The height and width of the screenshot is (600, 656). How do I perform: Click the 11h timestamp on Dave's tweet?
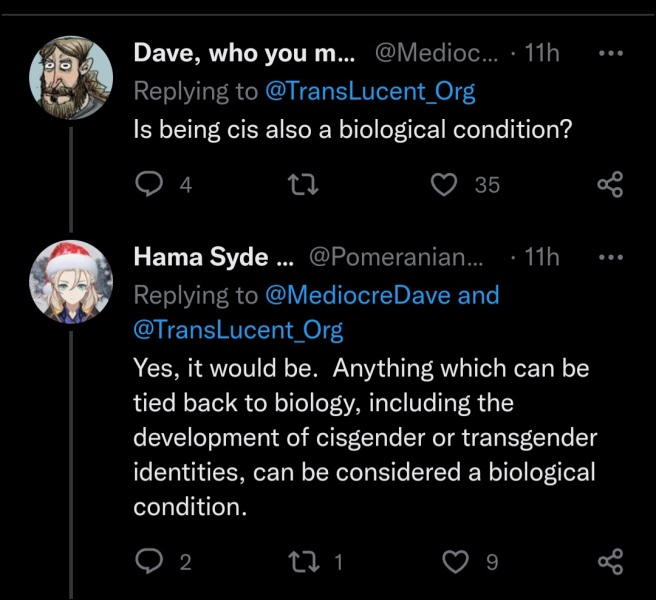pos(542,54)
